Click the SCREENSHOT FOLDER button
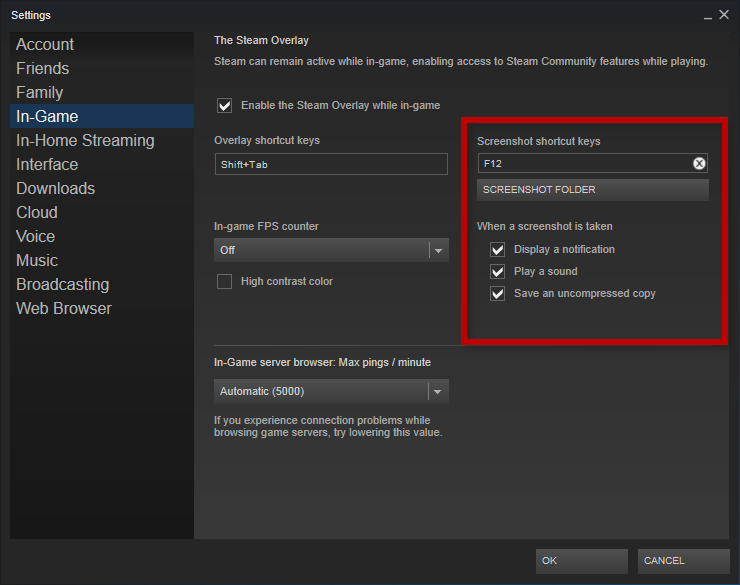740x585 pixels. pyautogui.click(x=593, y=190)
